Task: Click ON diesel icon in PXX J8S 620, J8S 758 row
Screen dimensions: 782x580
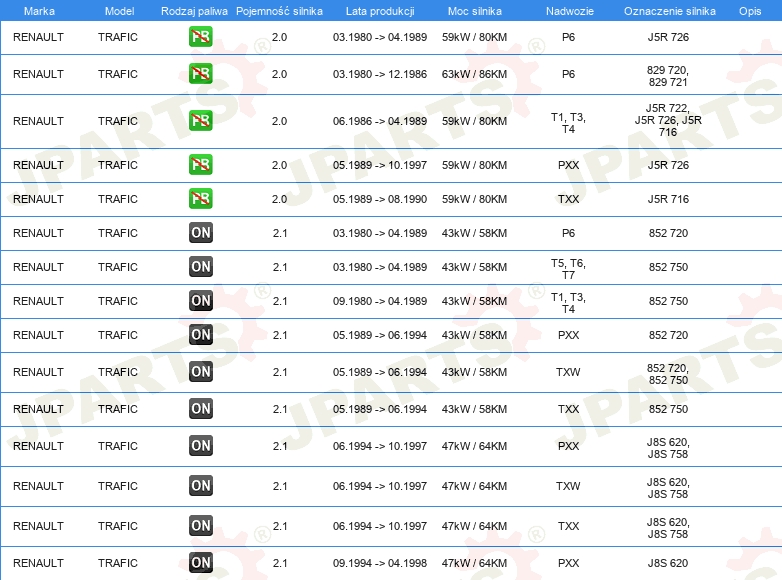Action: coord(200,445)
